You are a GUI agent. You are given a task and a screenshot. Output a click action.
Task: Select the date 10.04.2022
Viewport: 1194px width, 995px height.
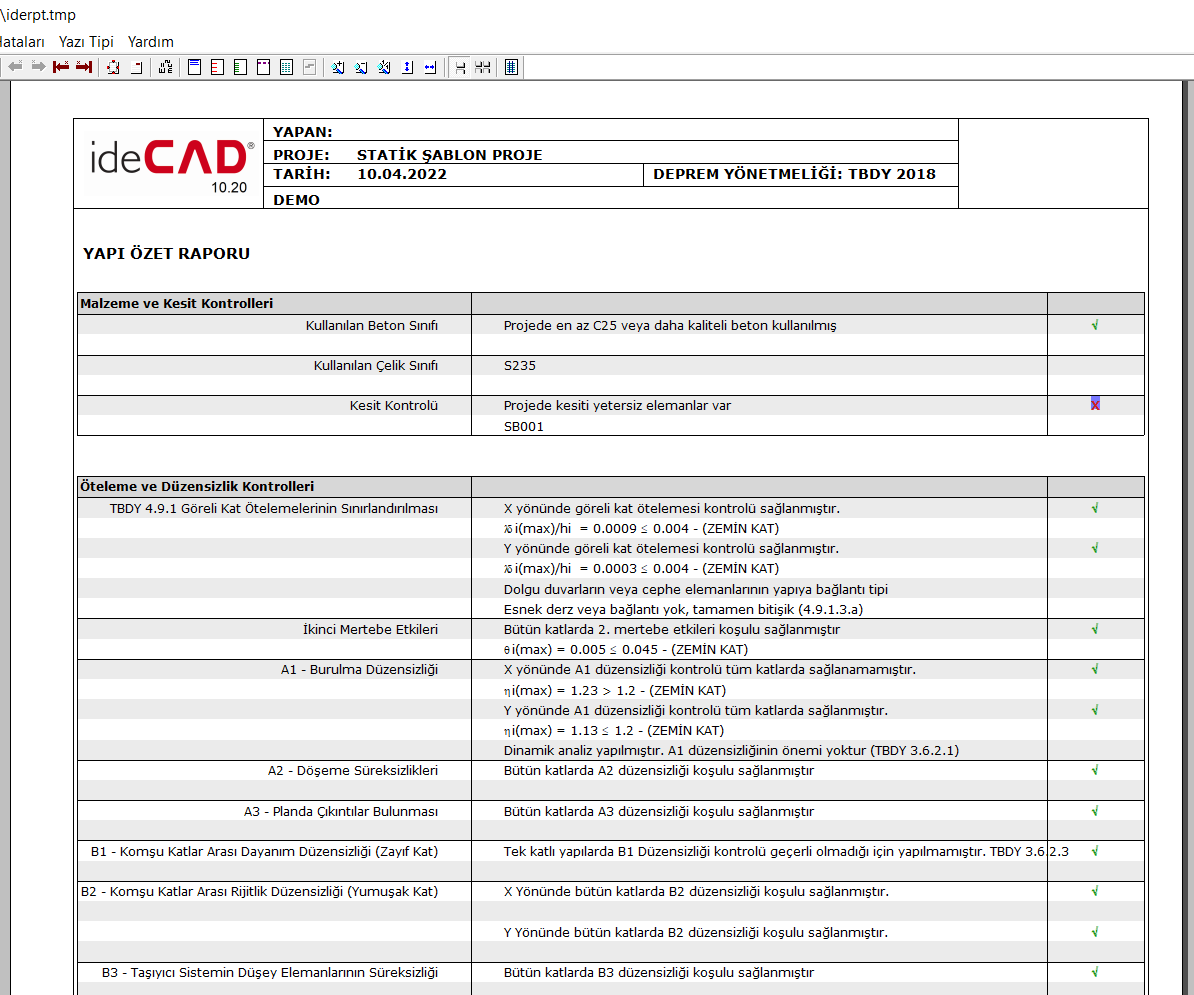pyautogui.click(x=402, y=174)
